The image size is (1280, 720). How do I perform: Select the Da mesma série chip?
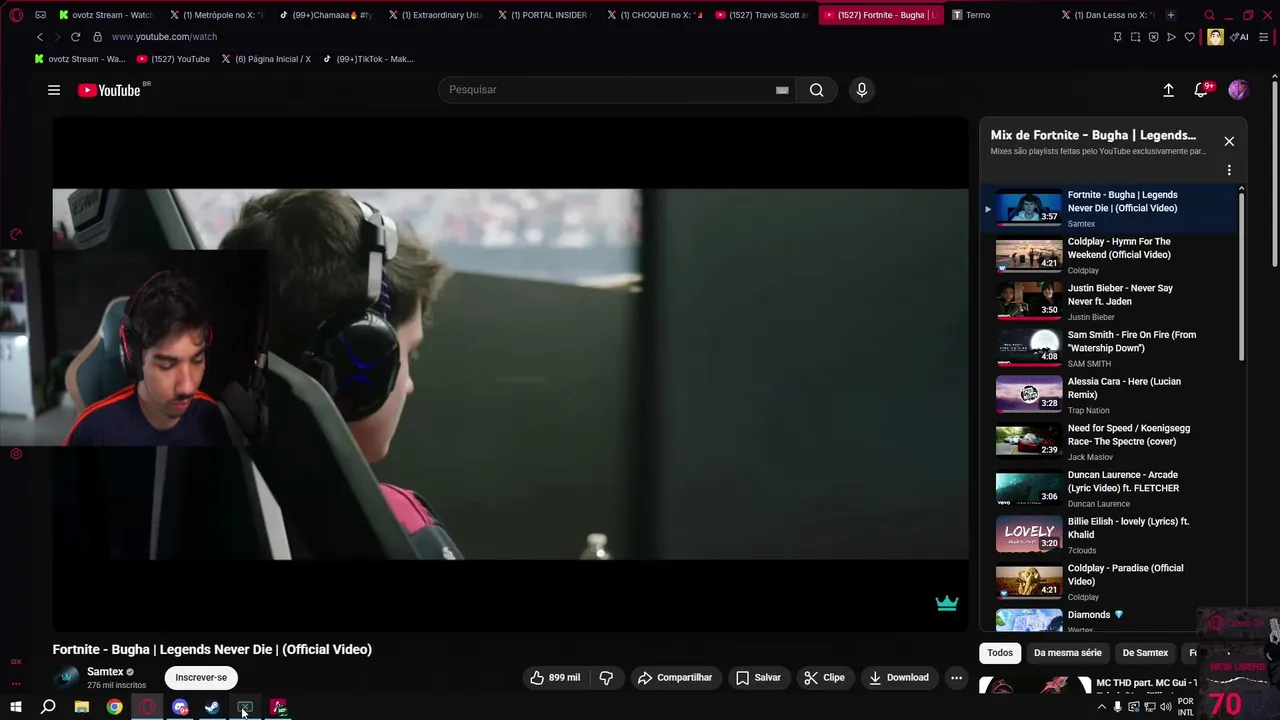point(1067,653)
